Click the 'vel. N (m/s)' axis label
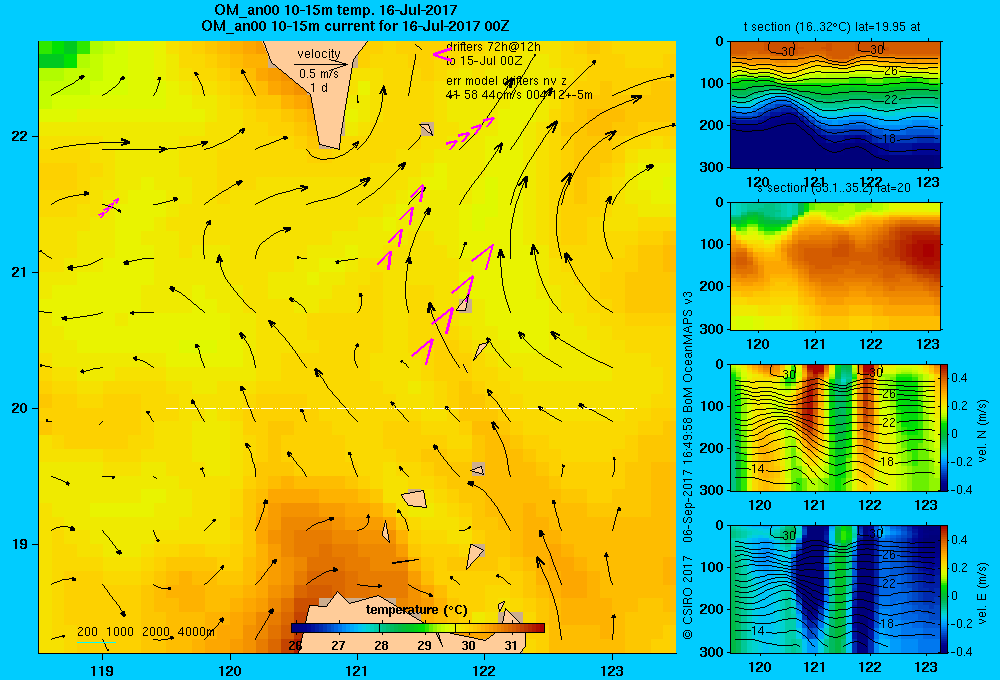1000x680 pixels. [x=982, y=431]
